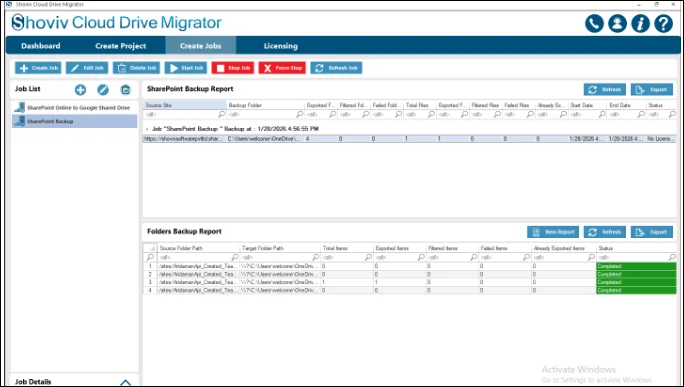This screenshot has width=684, height=387.
Task: Expand the Job Details panel chevron
Action: (126, 382)
